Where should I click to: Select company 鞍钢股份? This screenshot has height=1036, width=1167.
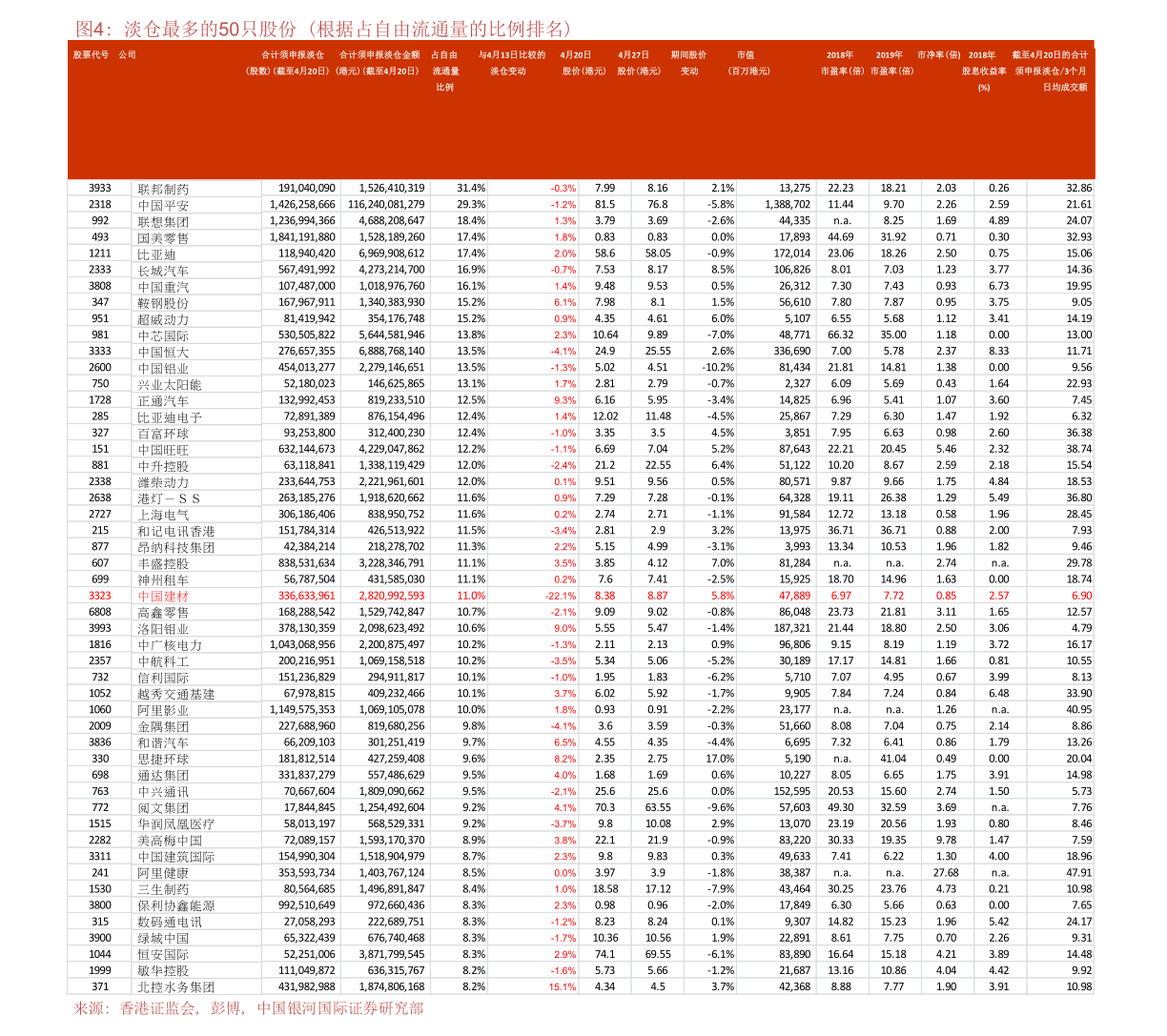pyautogui.click(x=163, y=303)
